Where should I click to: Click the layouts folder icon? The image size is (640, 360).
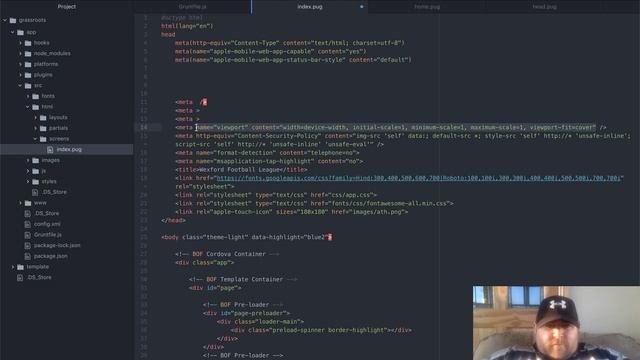43,117
